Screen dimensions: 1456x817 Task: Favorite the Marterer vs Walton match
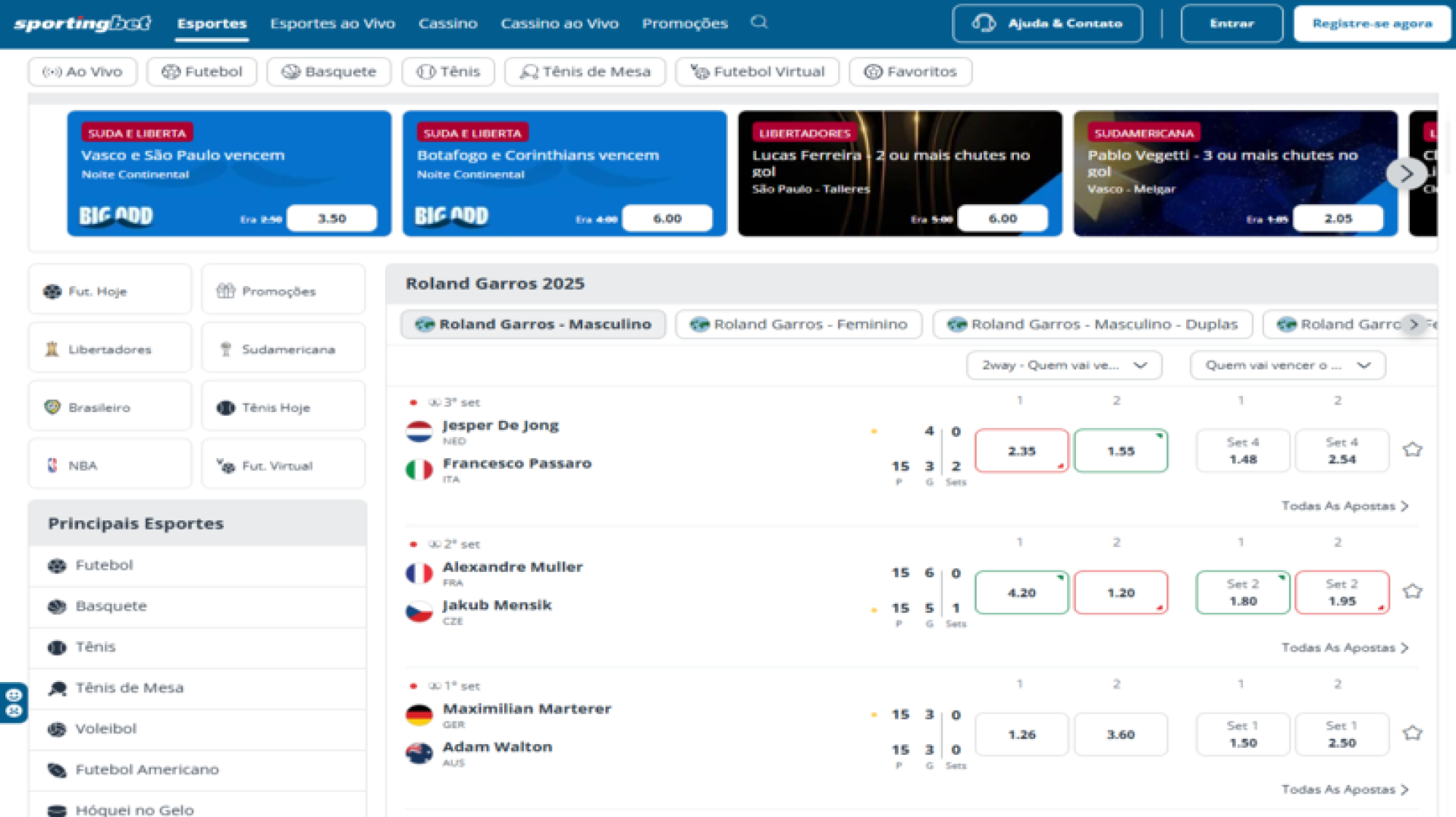[1412, 733]
